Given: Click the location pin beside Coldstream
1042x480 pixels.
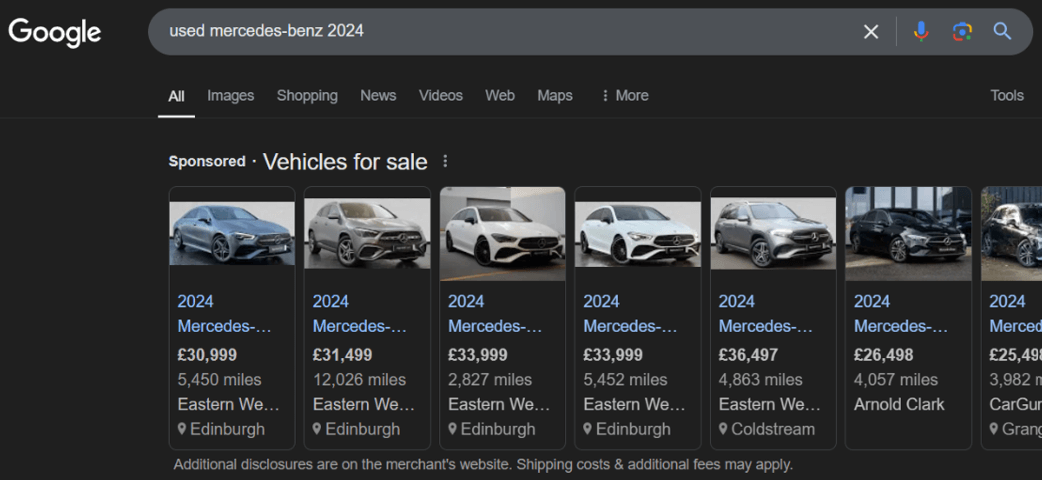Looking at the screenshot, I should pos(724,429).
